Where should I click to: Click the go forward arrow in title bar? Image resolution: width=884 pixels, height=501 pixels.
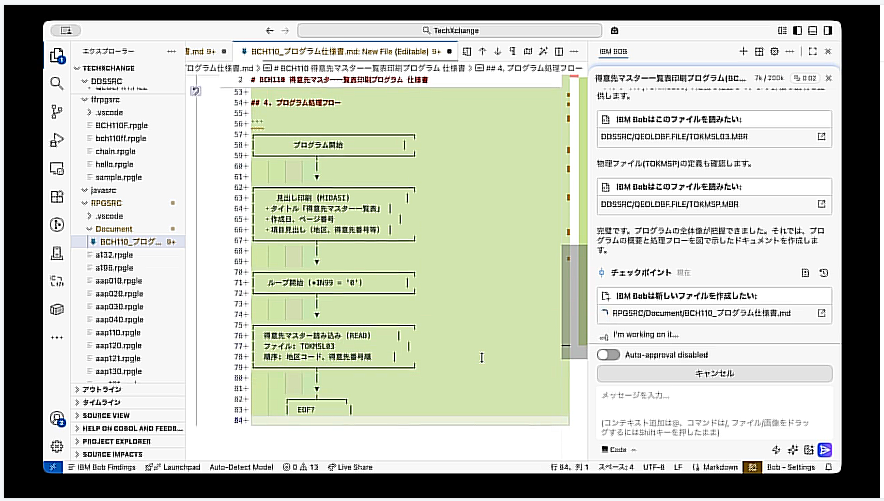tap(285, 30)
